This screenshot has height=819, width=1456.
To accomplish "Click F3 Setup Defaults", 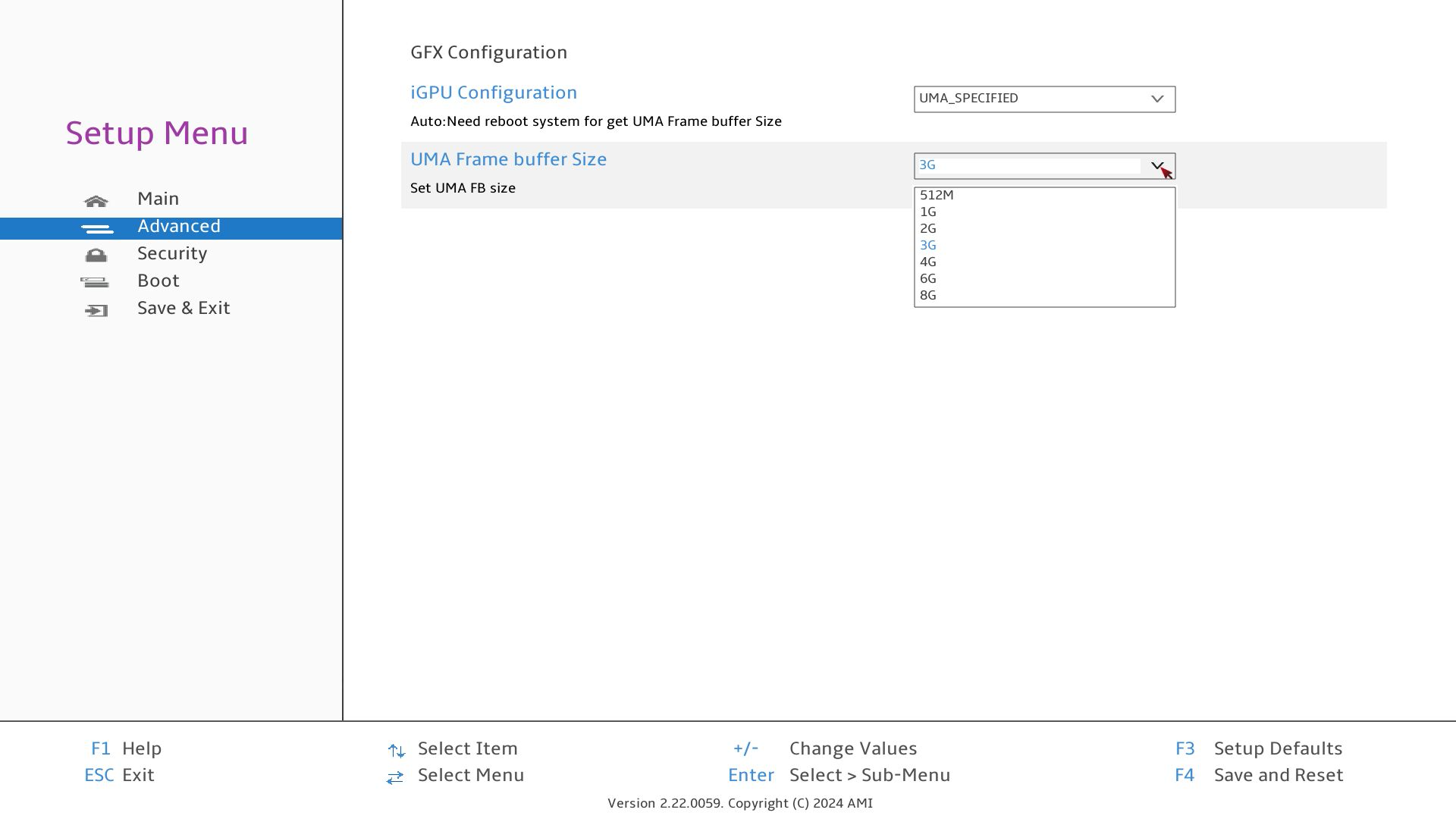I will (x=1277, y=748).
